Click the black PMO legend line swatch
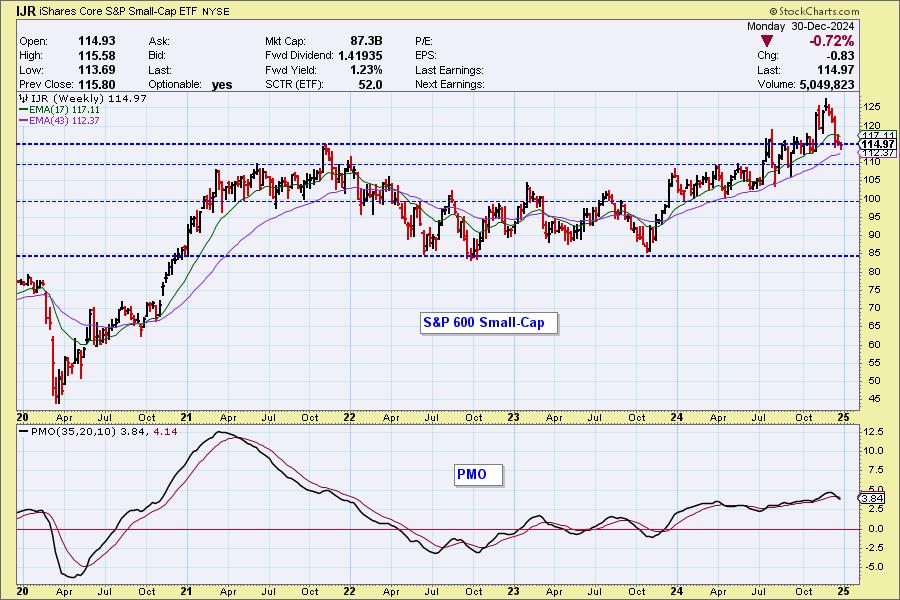 tap(24, 431)
